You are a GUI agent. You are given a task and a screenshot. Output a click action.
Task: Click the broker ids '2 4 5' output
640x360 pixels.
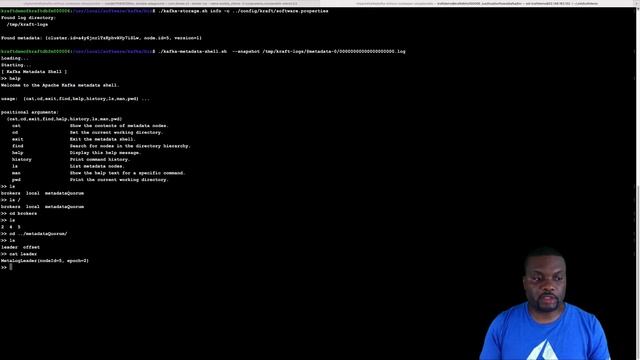(x=11, y=227)
